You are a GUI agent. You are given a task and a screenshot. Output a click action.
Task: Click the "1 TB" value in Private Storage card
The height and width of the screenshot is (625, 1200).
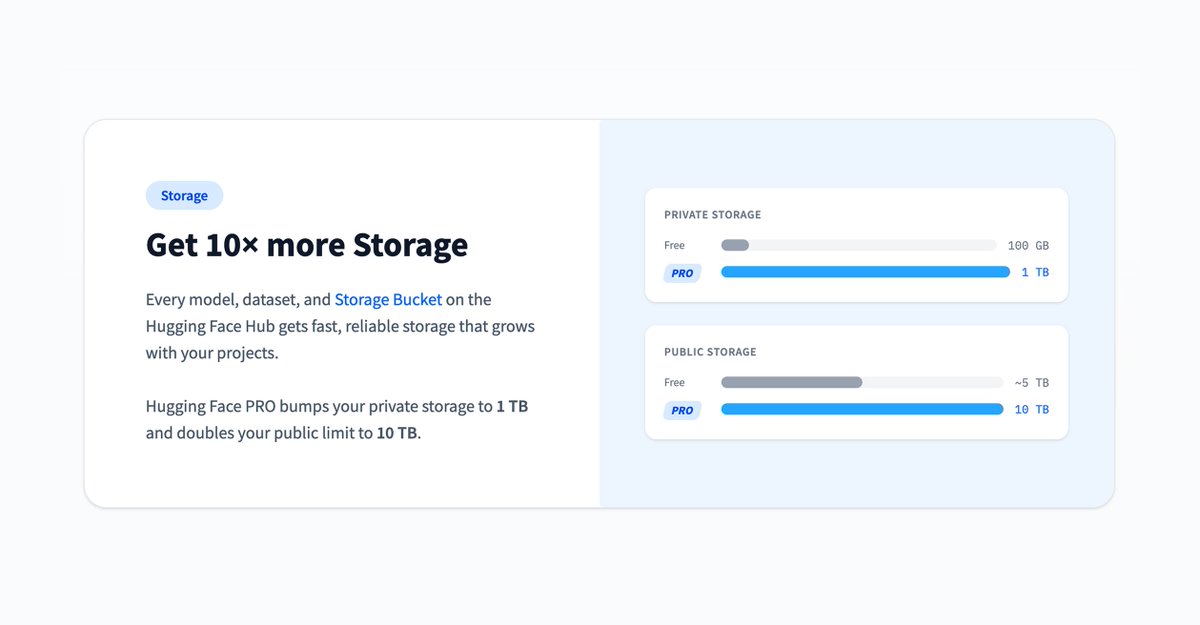[x=1035, y=273]
